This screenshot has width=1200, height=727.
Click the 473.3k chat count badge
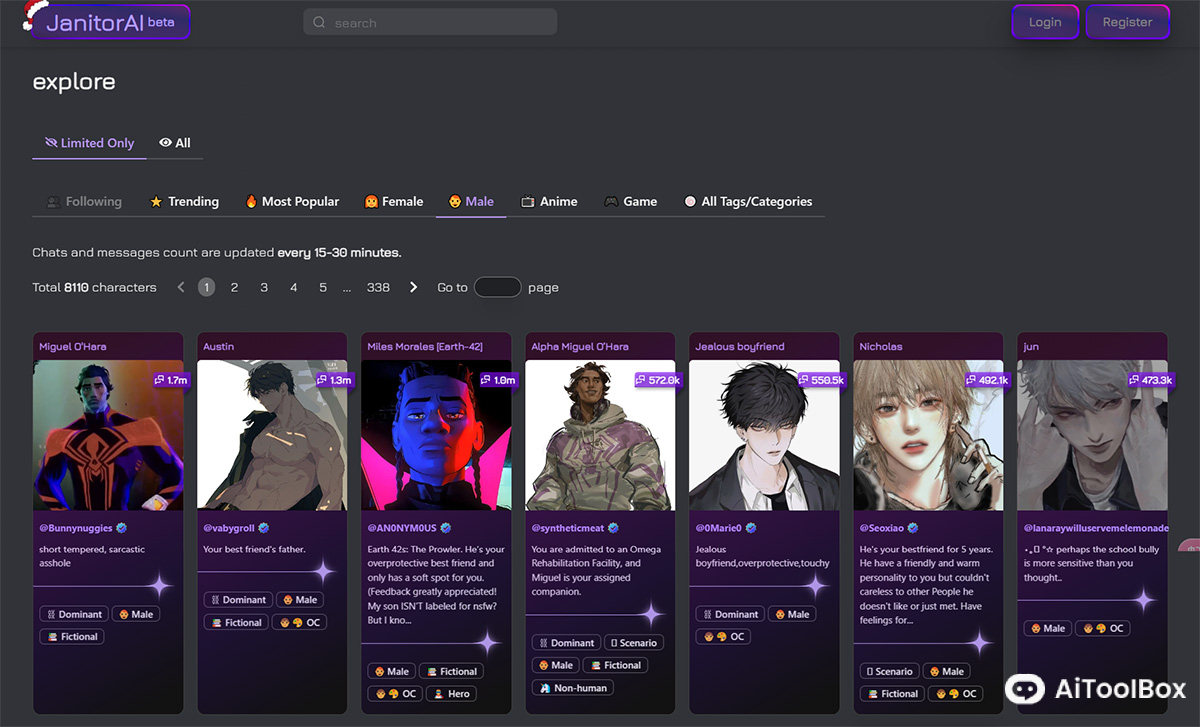(x=1151, y=380)
